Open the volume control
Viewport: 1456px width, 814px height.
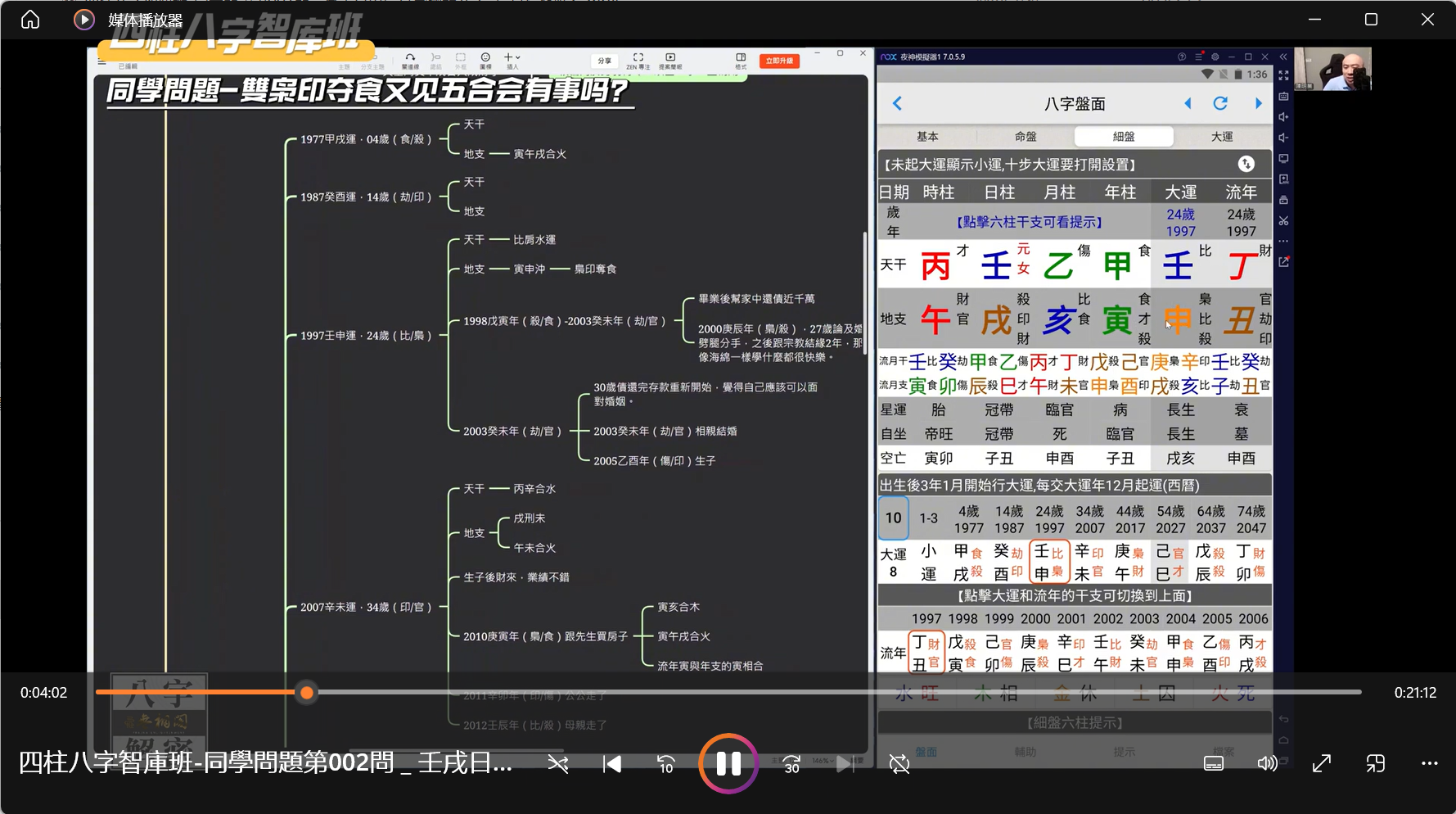point(1268,763)
